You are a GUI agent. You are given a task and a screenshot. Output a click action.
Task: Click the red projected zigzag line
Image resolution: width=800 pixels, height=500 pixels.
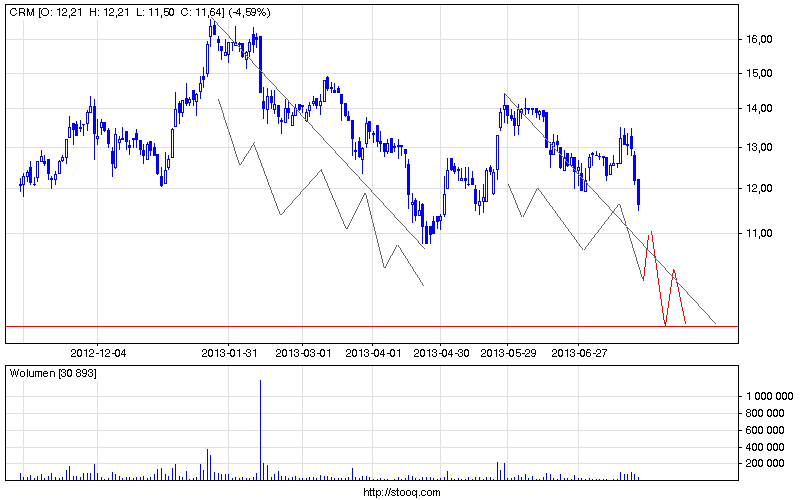point(664,278)
